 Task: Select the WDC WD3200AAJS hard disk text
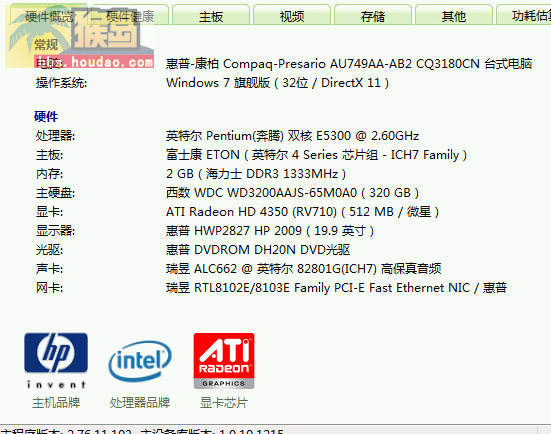tap(292, 193)
